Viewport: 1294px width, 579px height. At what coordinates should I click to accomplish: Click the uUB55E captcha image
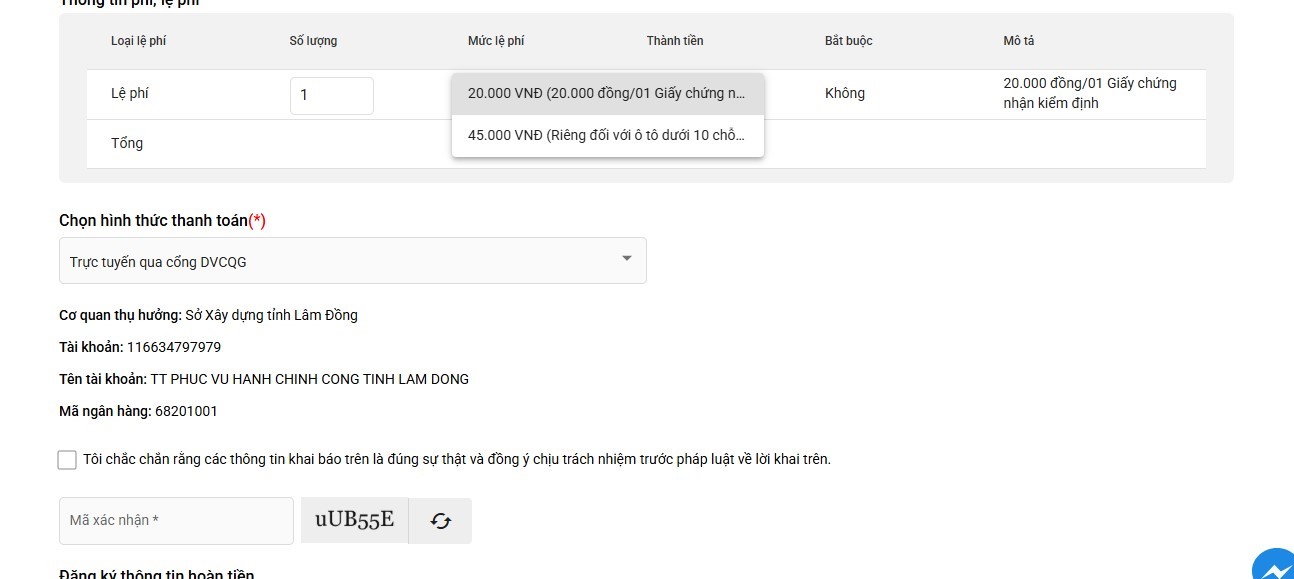coord(354,520)
